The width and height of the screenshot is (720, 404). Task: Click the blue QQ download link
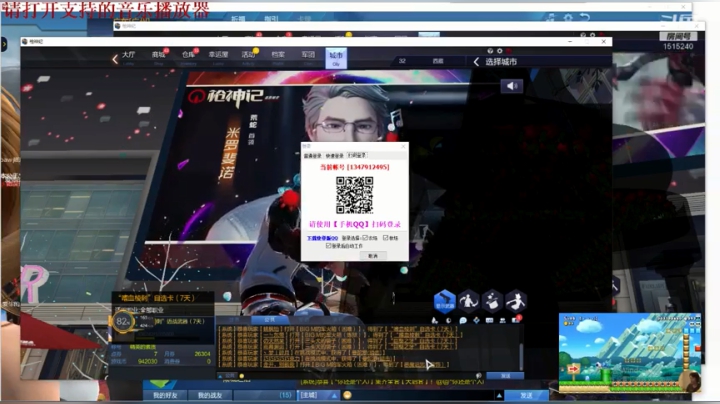(322, 238)
